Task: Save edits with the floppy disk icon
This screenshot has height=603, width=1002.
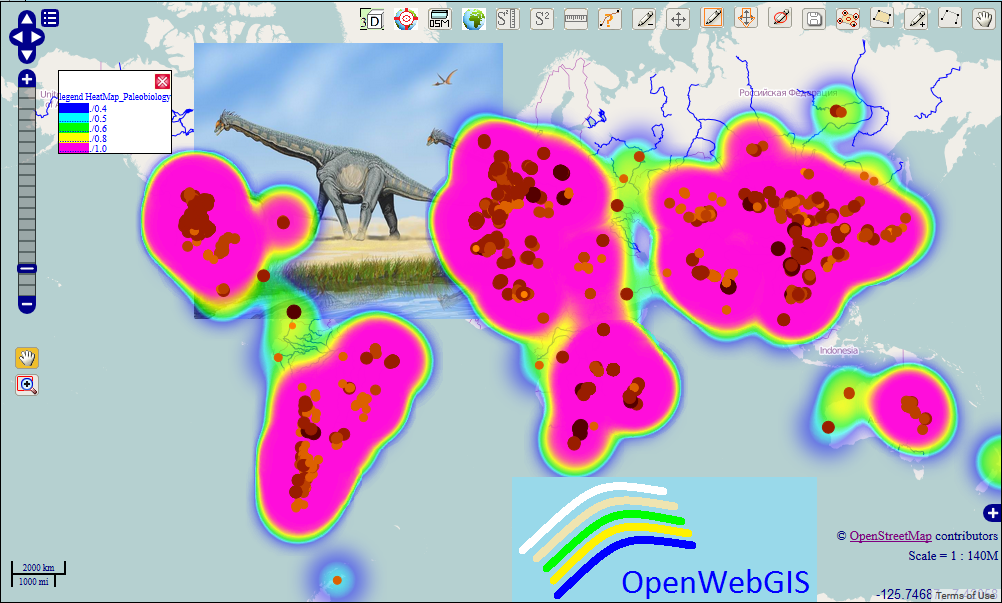Action: point(814,19)
